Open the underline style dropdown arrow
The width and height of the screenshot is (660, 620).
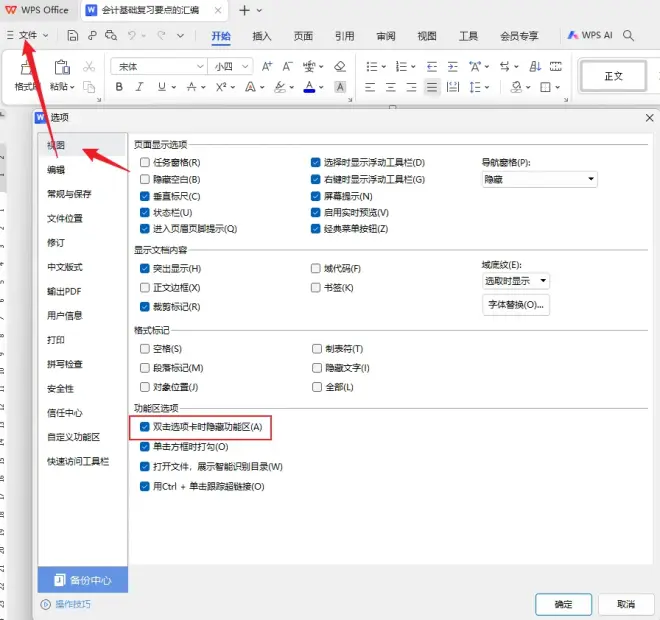[173, 87]
